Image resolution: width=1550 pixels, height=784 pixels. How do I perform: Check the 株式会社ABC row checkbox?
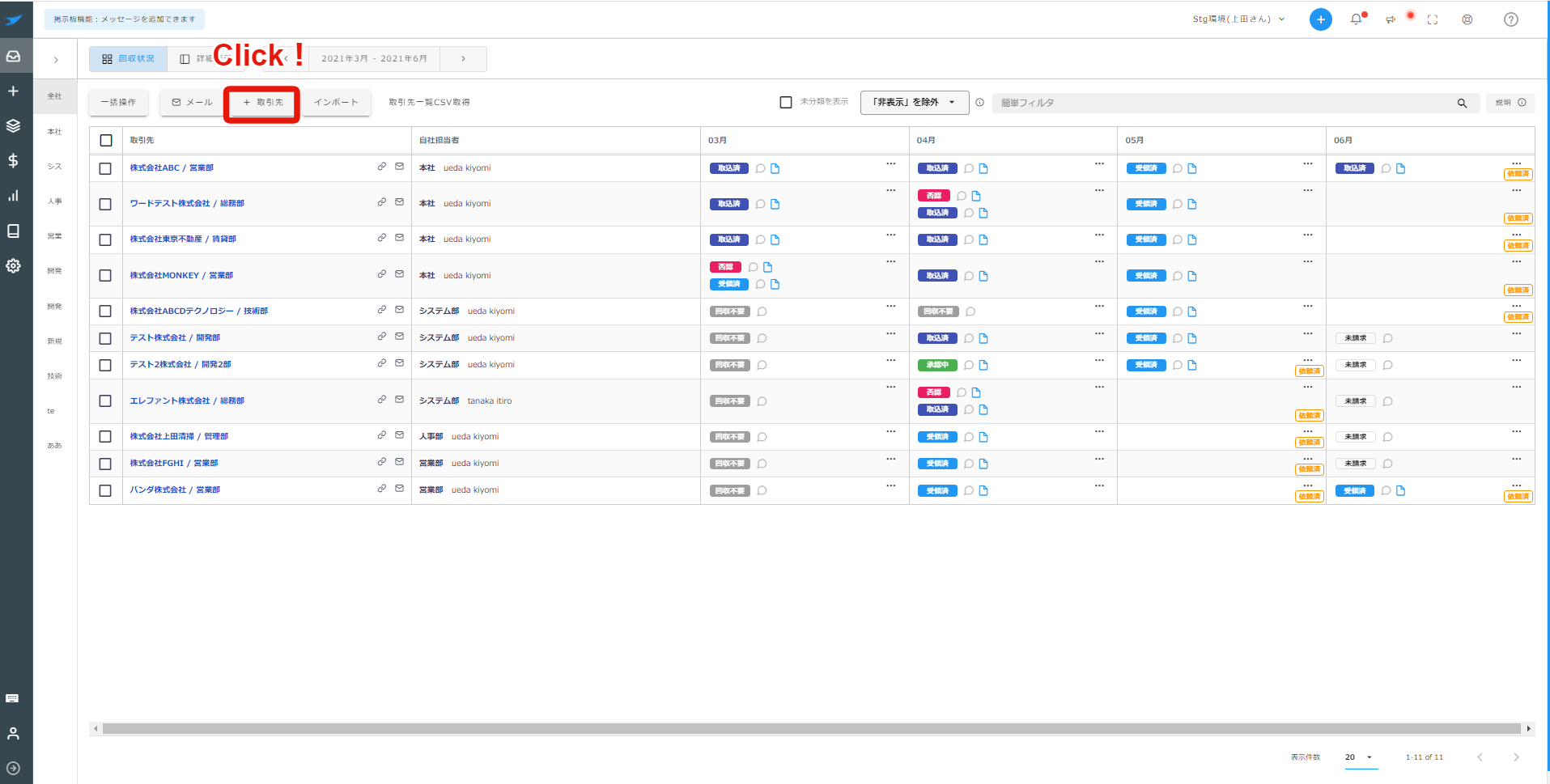tap(105, 168)
